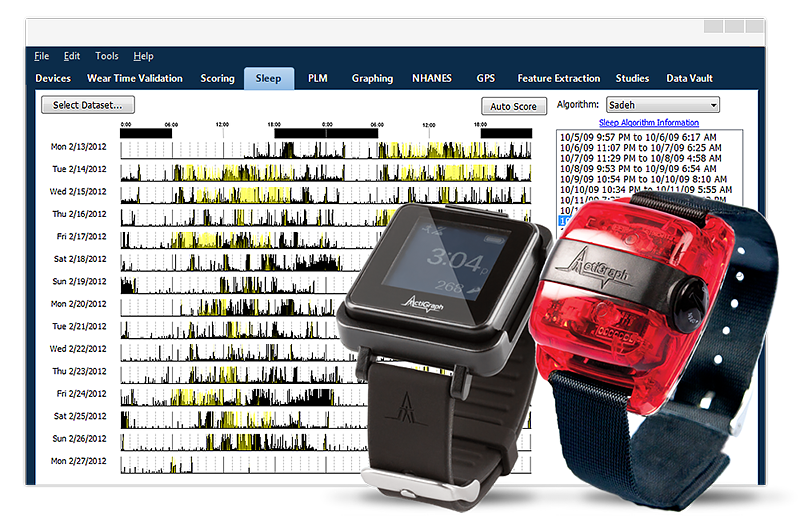This screenshot has height=516, width=800.
Task: Switch to the PLM tab
Action: [x=317, y=78]
